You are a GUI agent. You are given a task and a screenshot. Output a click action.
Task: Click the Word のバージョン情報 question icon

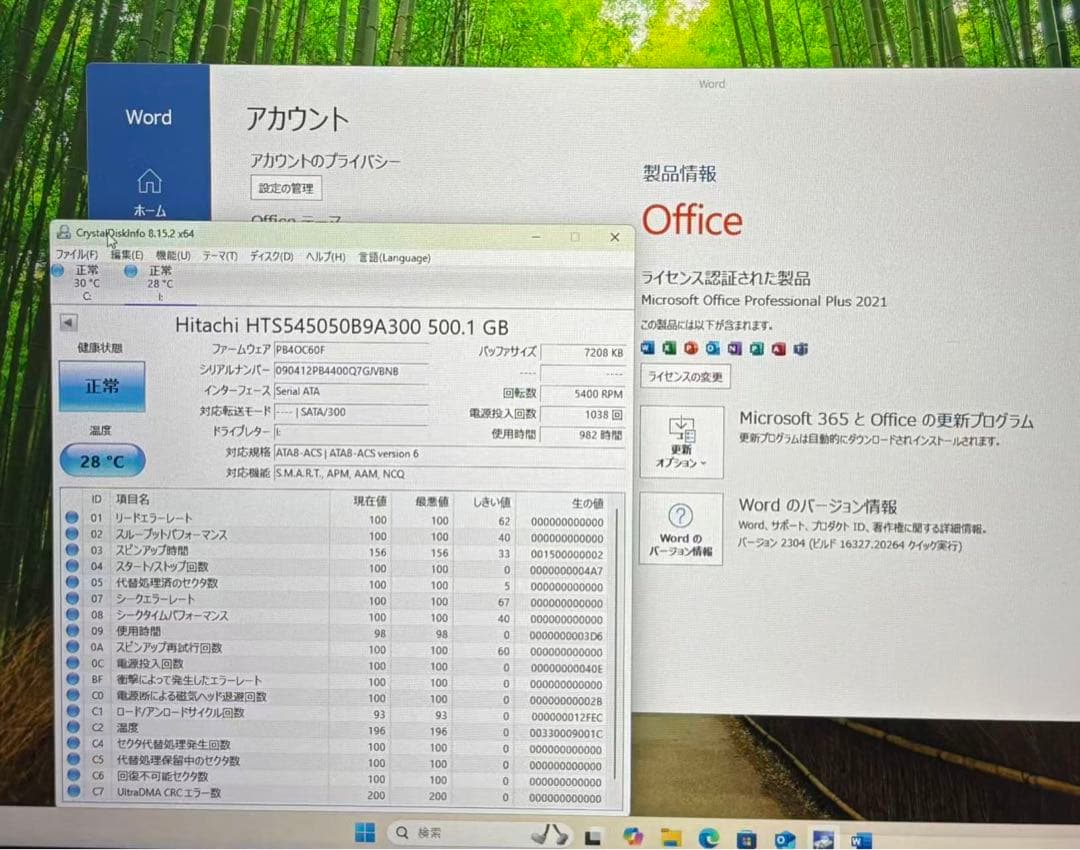pos(683,517)
